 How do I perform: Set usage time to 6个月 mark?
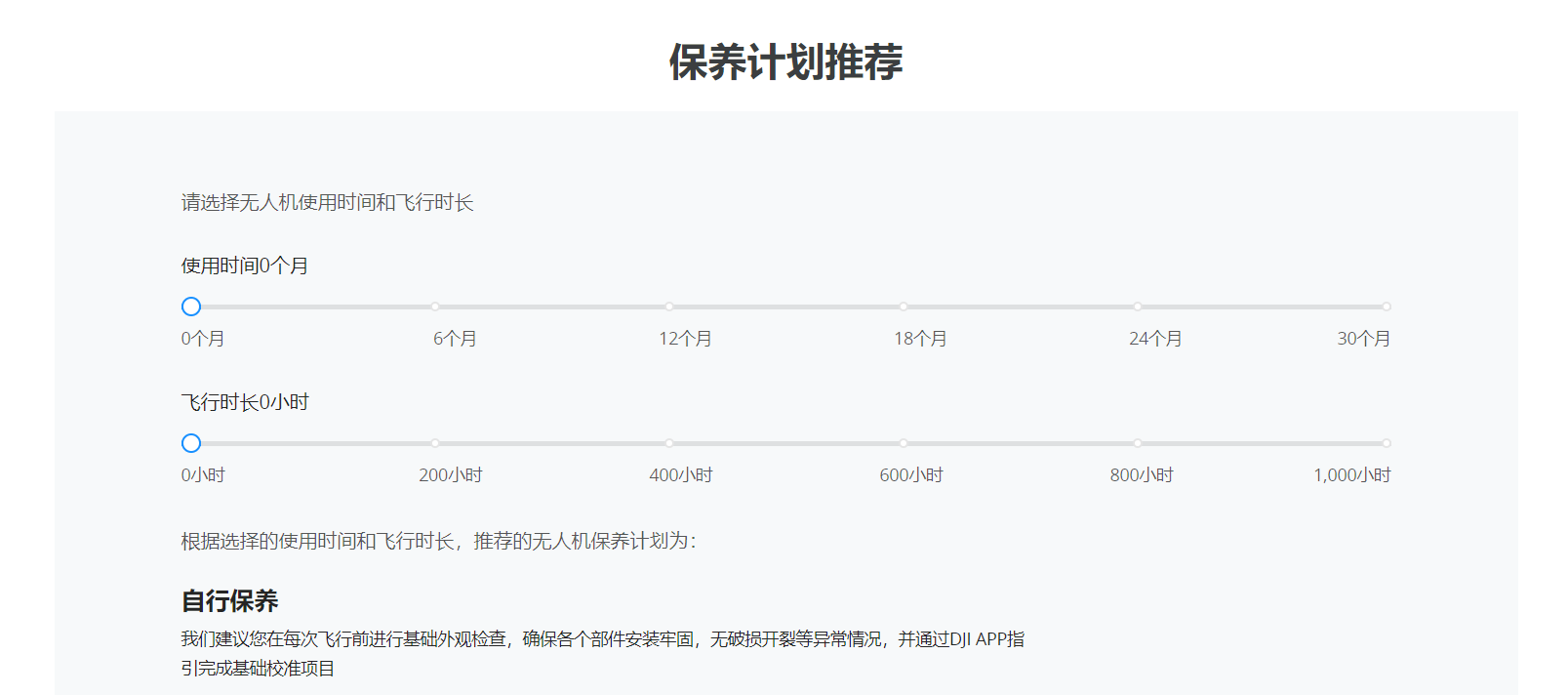pyautogui.click(x=435, y=307)
